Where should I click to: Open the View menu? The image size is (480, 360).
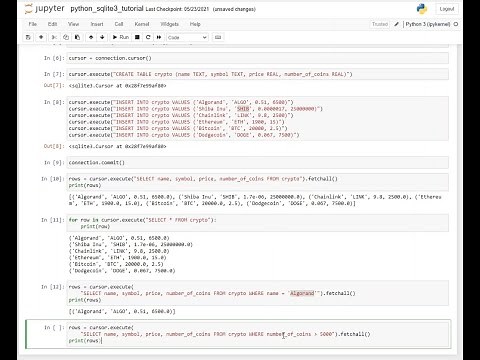73,24
